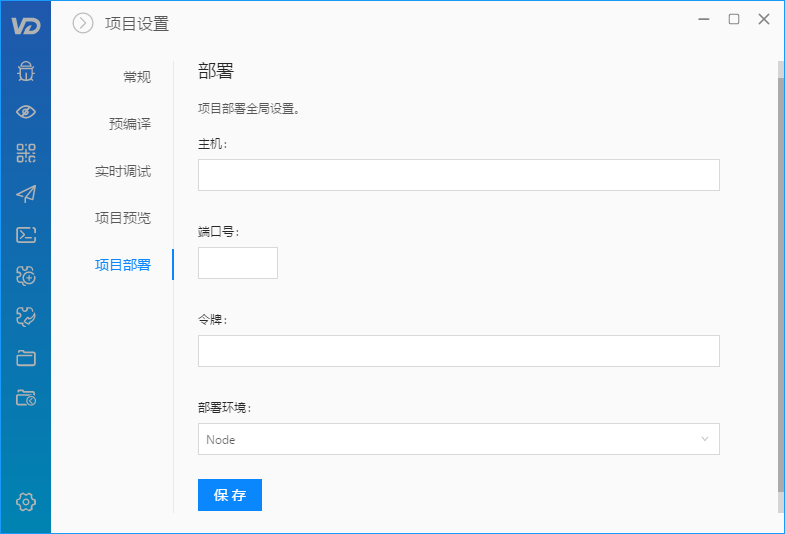Click the 端口号 input field

point(238,263)
